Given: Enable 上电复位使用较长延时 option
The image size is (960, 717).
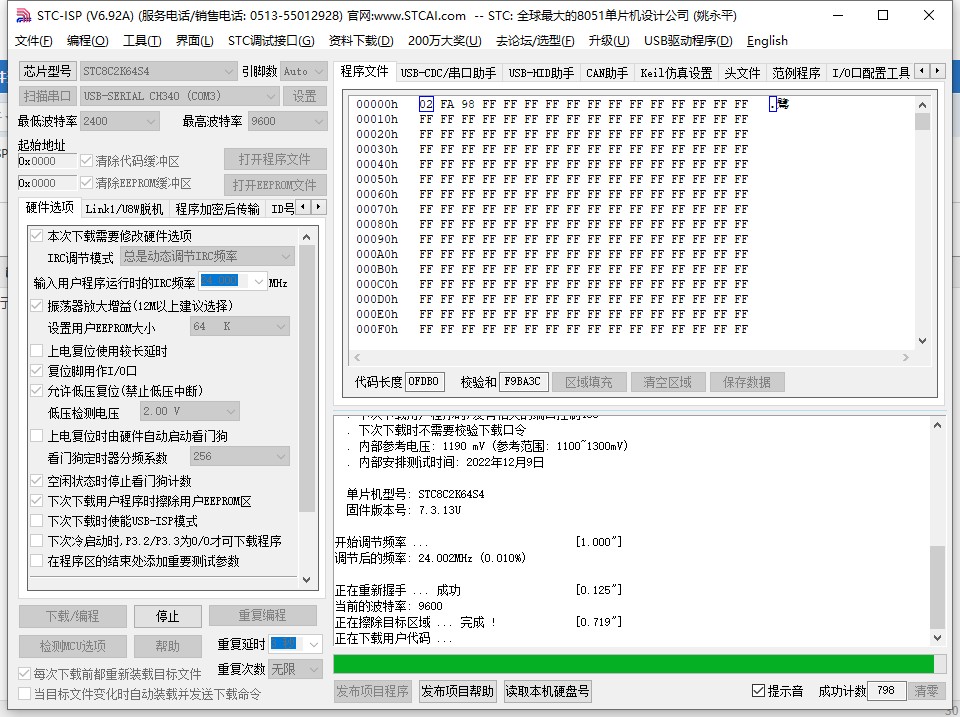Looking at the screenshot, I should click(x=37, y=351).
